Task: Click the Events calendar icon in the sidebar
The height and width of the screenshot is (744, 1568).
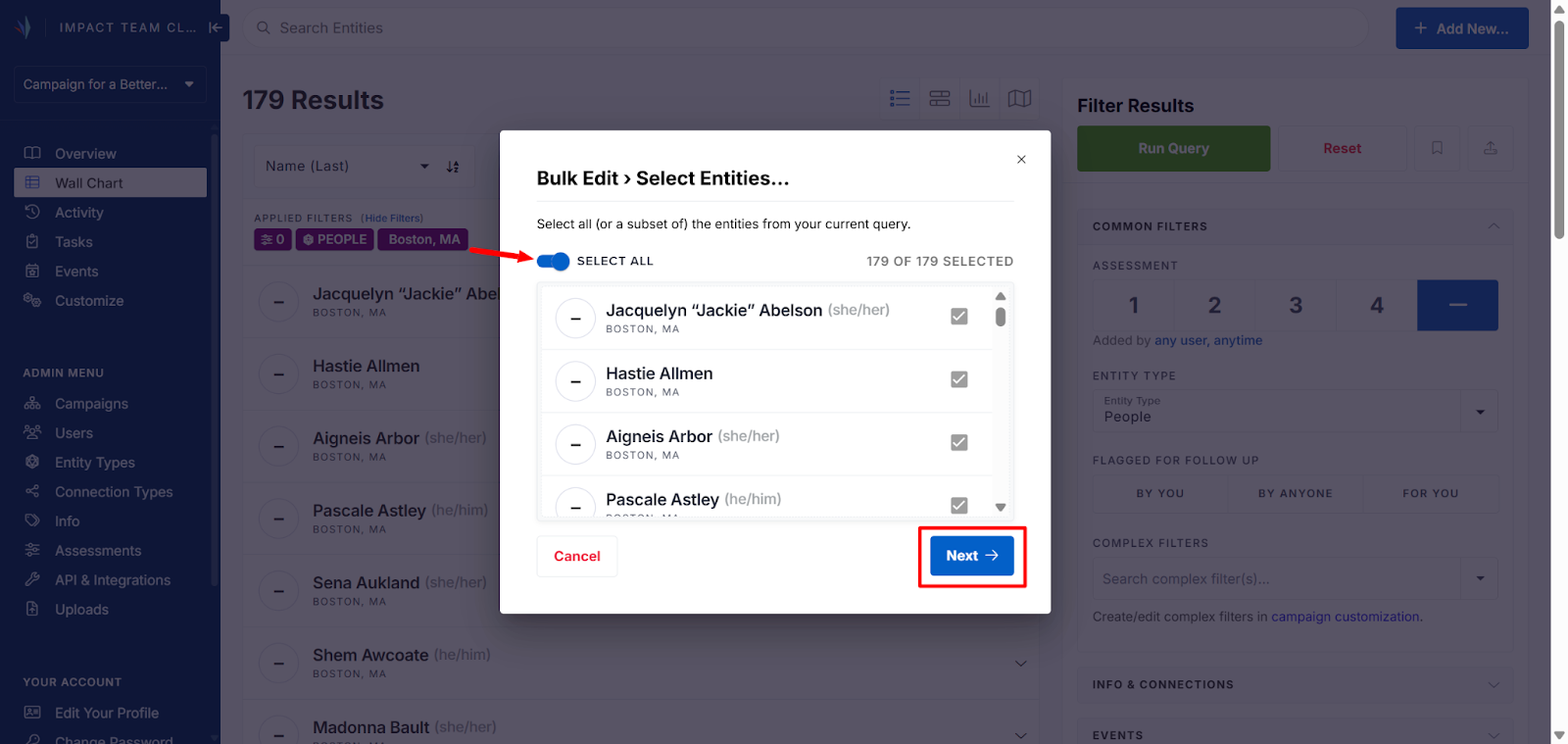Action: (32, 271)
